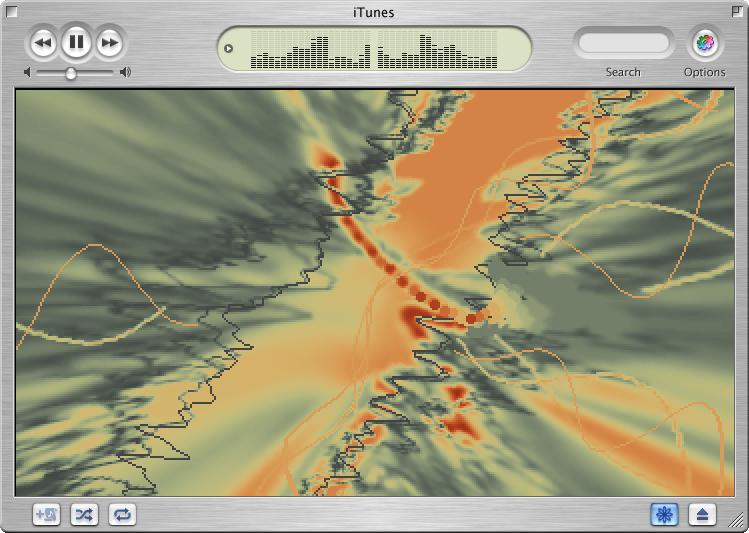Turn off the visualizer button
The height and width of the screenshot is (533, 749).
664,514
